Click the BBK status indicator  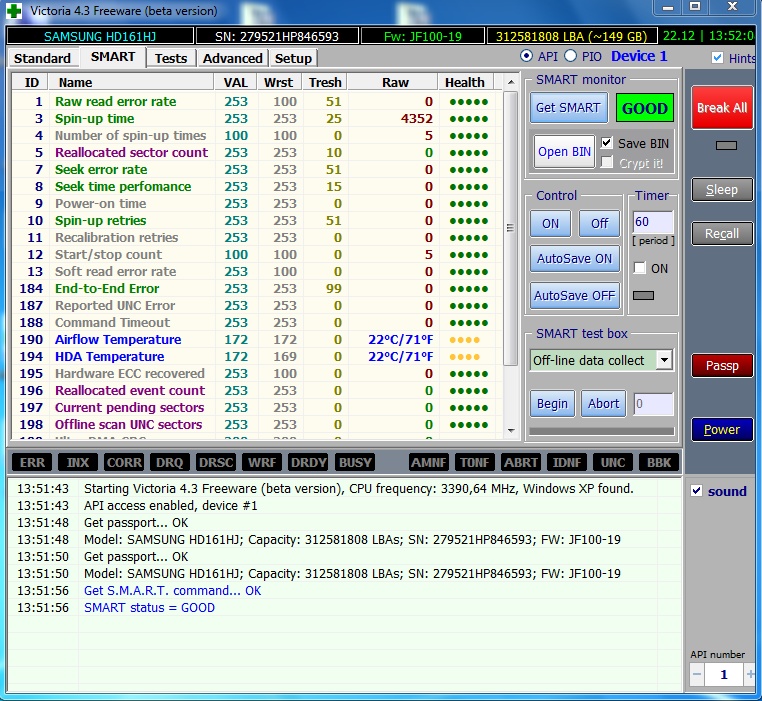point(658,462)
